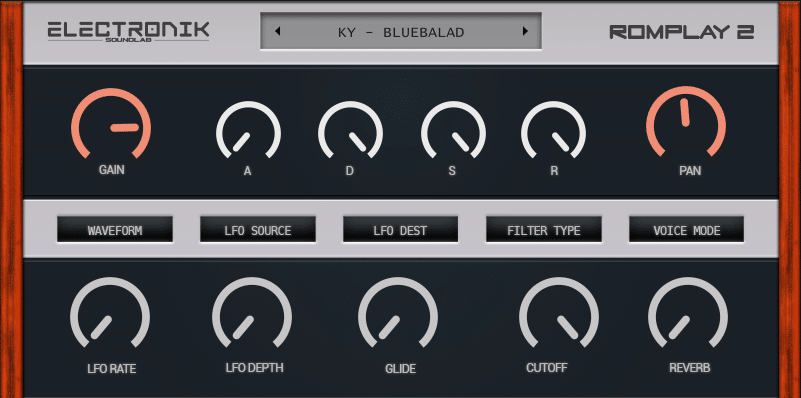This screenshot has width=801, height=398.
Task: Click the CUTOFF label text
Action: click(547, 368)
